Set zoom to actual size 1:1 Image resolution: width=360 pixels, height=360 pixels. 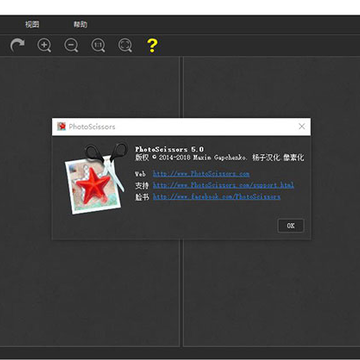click(x=98, y=45)
